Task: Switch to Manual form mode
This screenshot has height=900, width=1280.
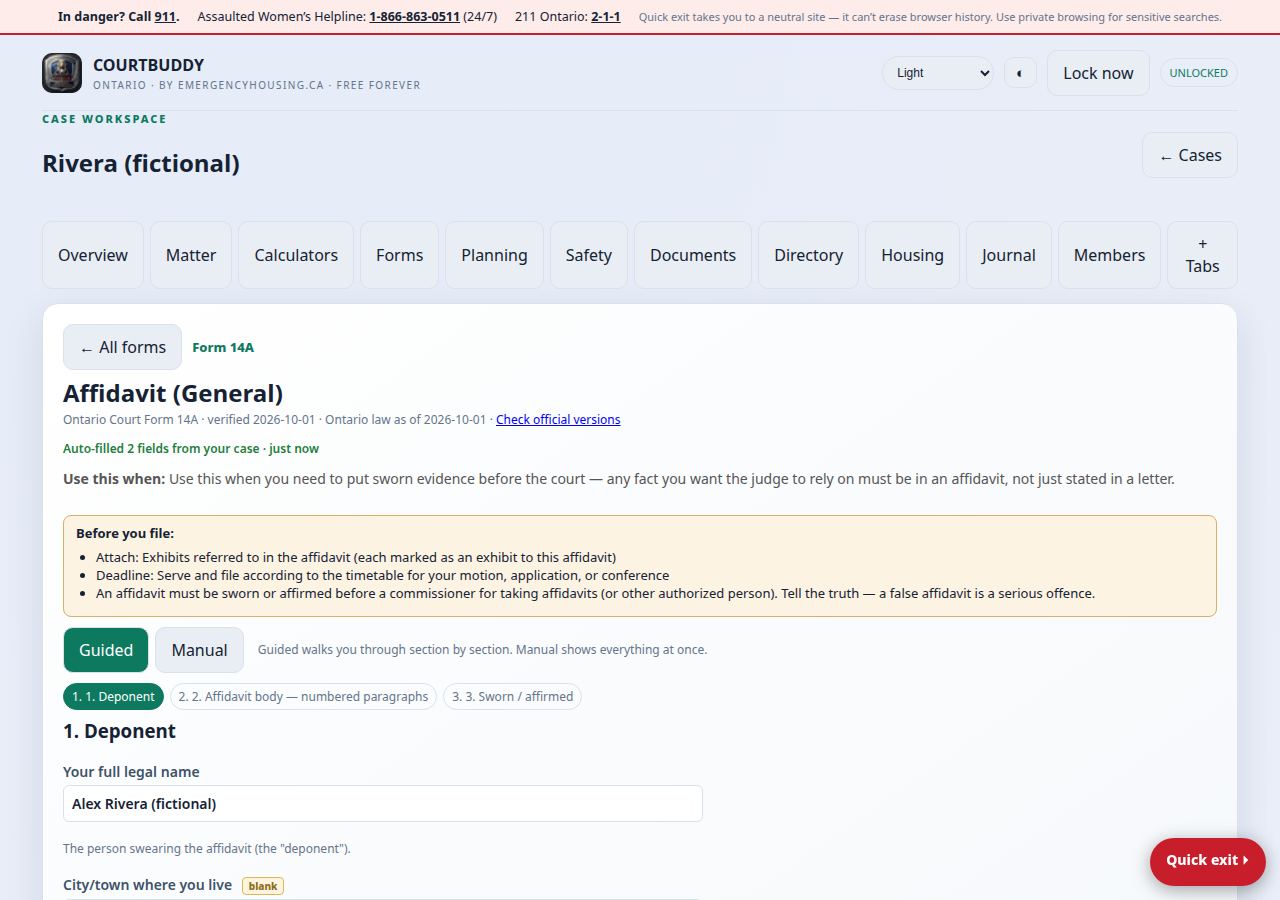Action: pyautogui.click(x=199, y=650)
